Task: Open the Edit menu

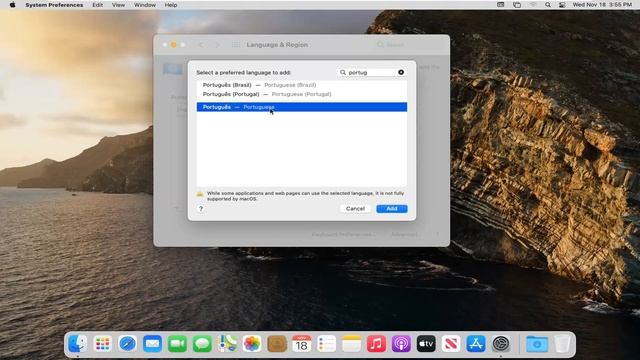Action: click(x=98, y=5)
